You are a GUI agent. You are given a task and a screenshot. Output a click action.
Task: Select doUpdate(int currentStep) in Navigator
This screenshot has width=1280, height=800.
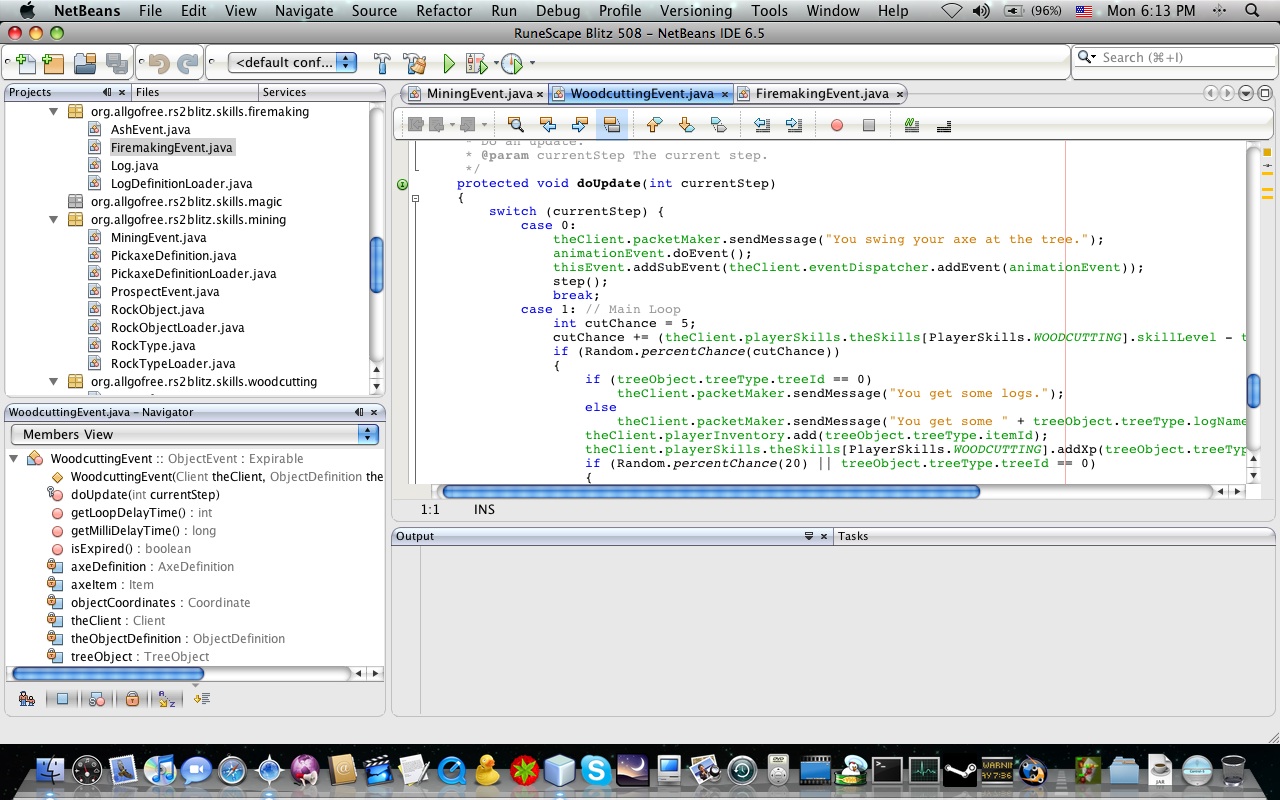(145, 495)
